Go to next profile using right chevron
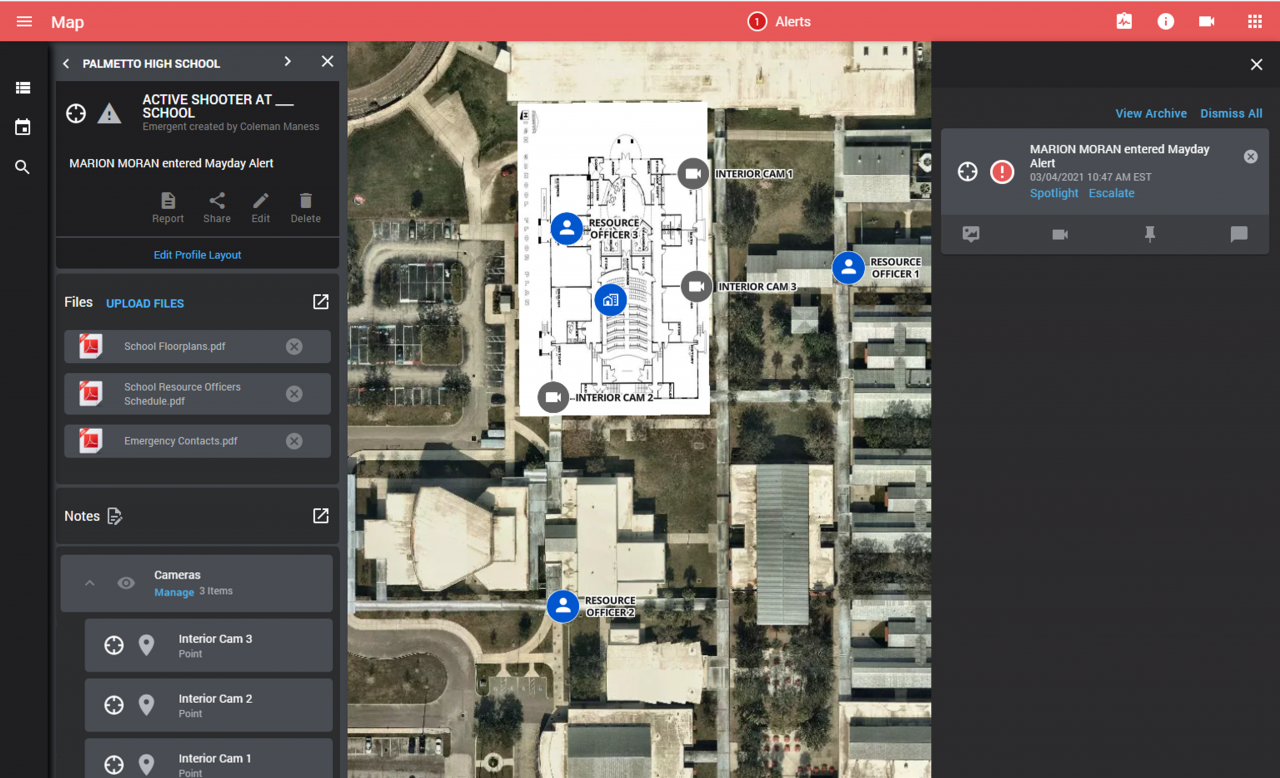1280x778 pixels. tap(288, 62)
